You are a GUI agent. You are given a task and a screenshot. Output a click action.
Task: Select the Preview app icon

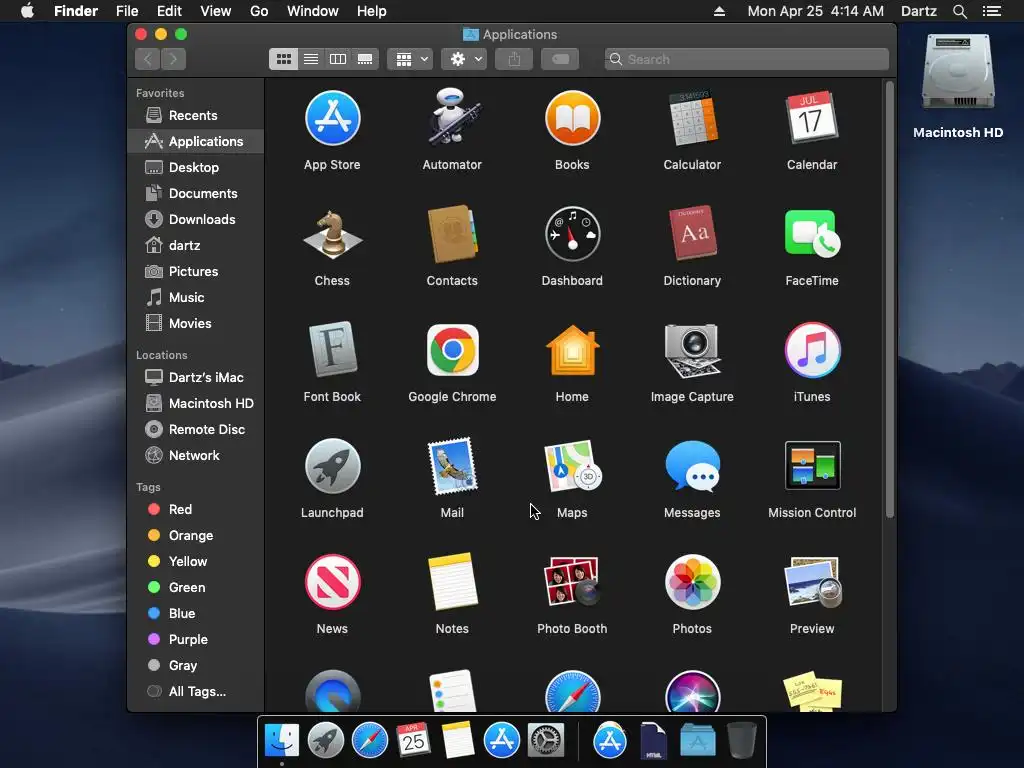pos(812,582)
